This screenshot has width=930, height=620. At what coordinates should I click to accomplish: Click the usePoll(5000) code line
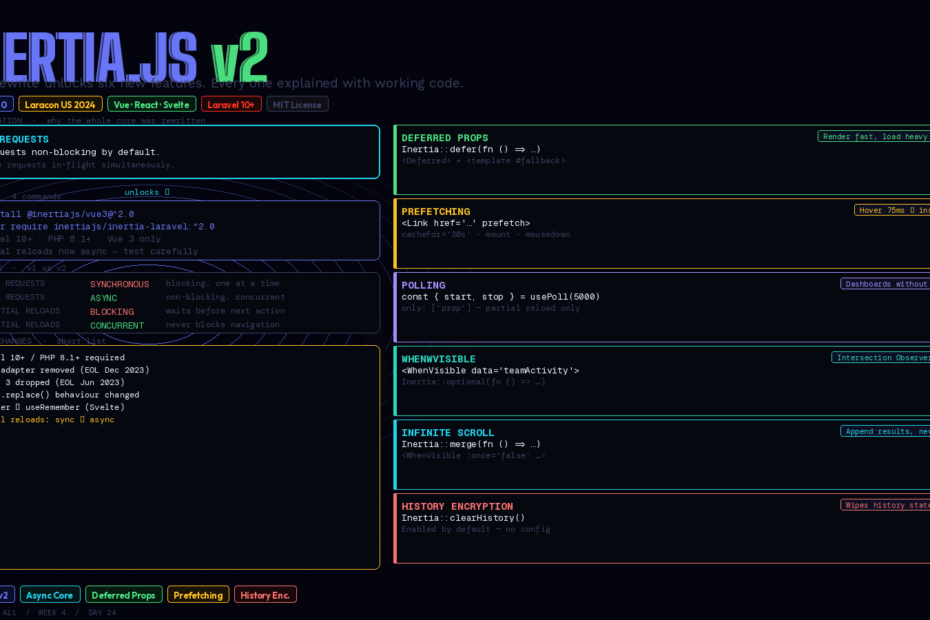click(x=500, y=297)
